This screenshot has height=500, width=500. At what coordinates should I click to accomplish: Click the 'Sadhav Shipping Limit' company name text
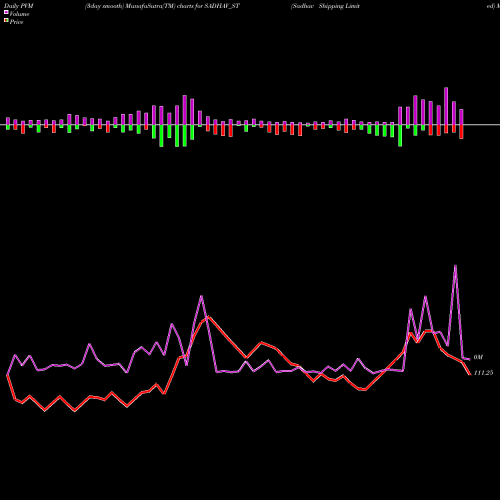pyautogui.click(x=325, y=6)
